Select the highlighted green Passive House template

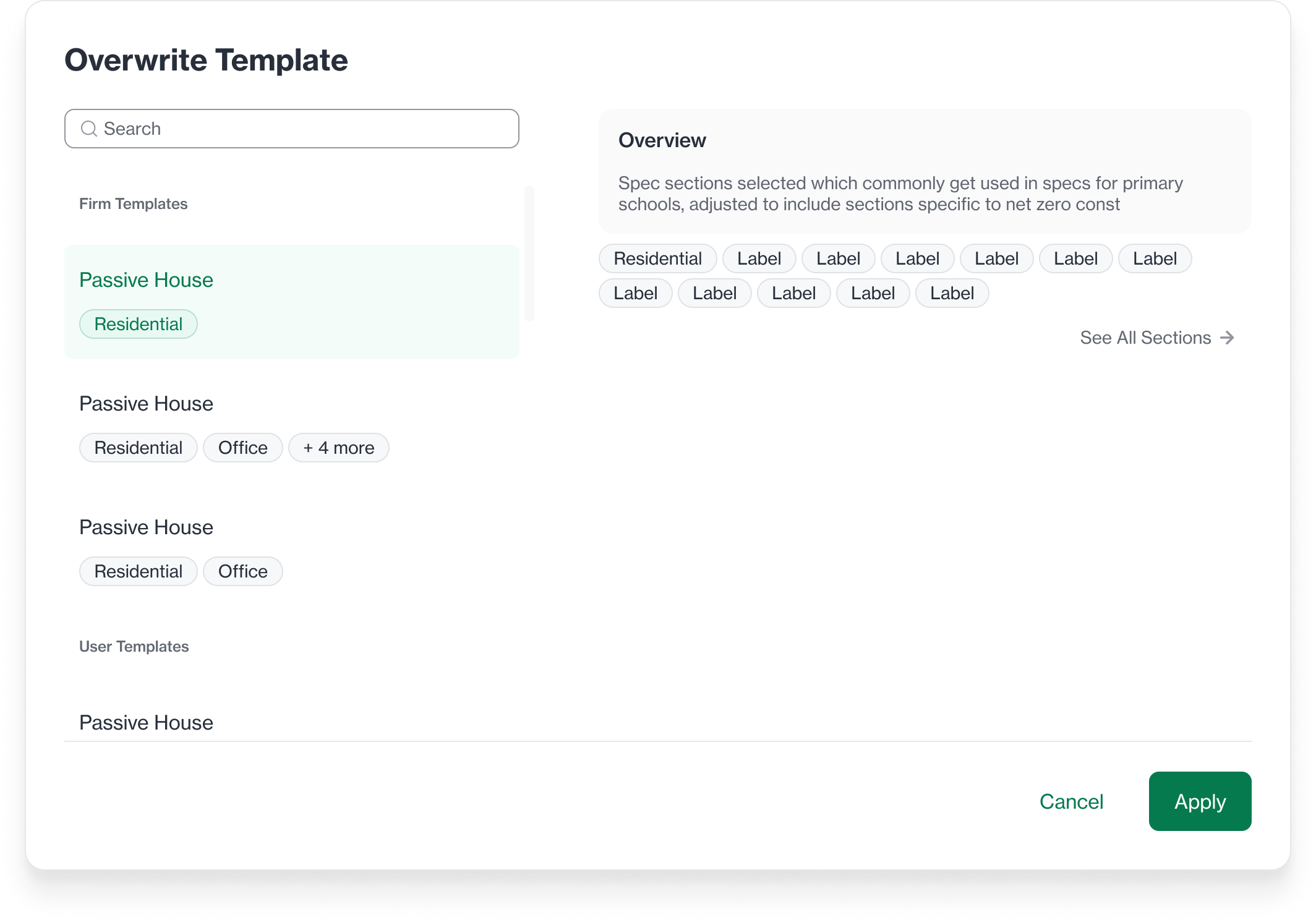pyautogui.click(x=292, y=302)
